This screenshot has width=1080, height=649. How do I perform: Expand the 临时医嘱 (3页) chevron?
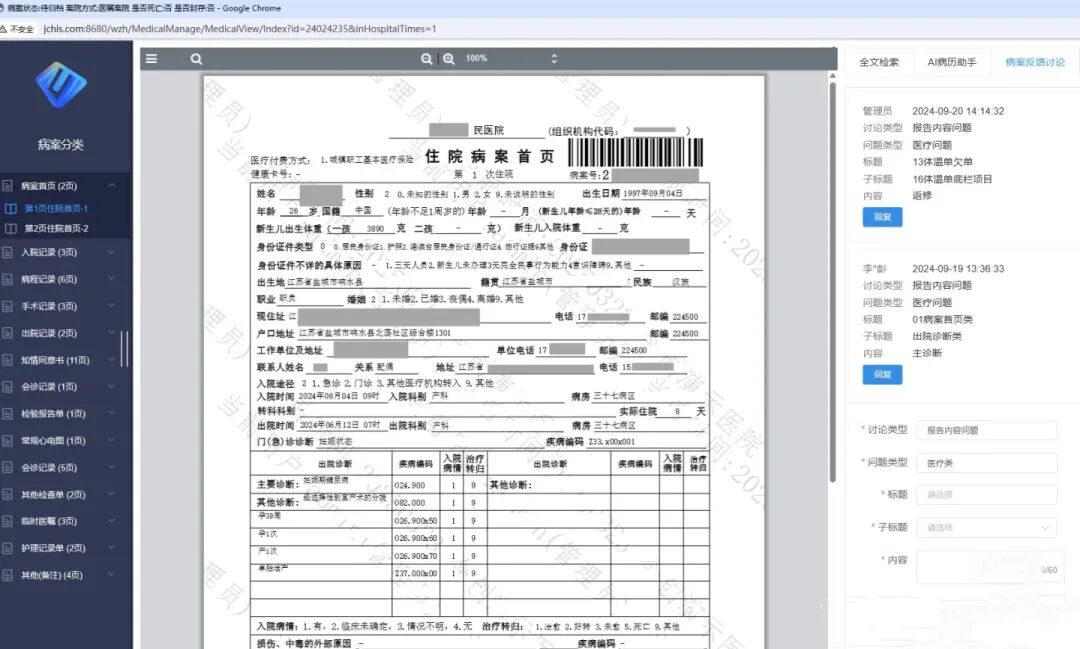(x=112, y=521)
